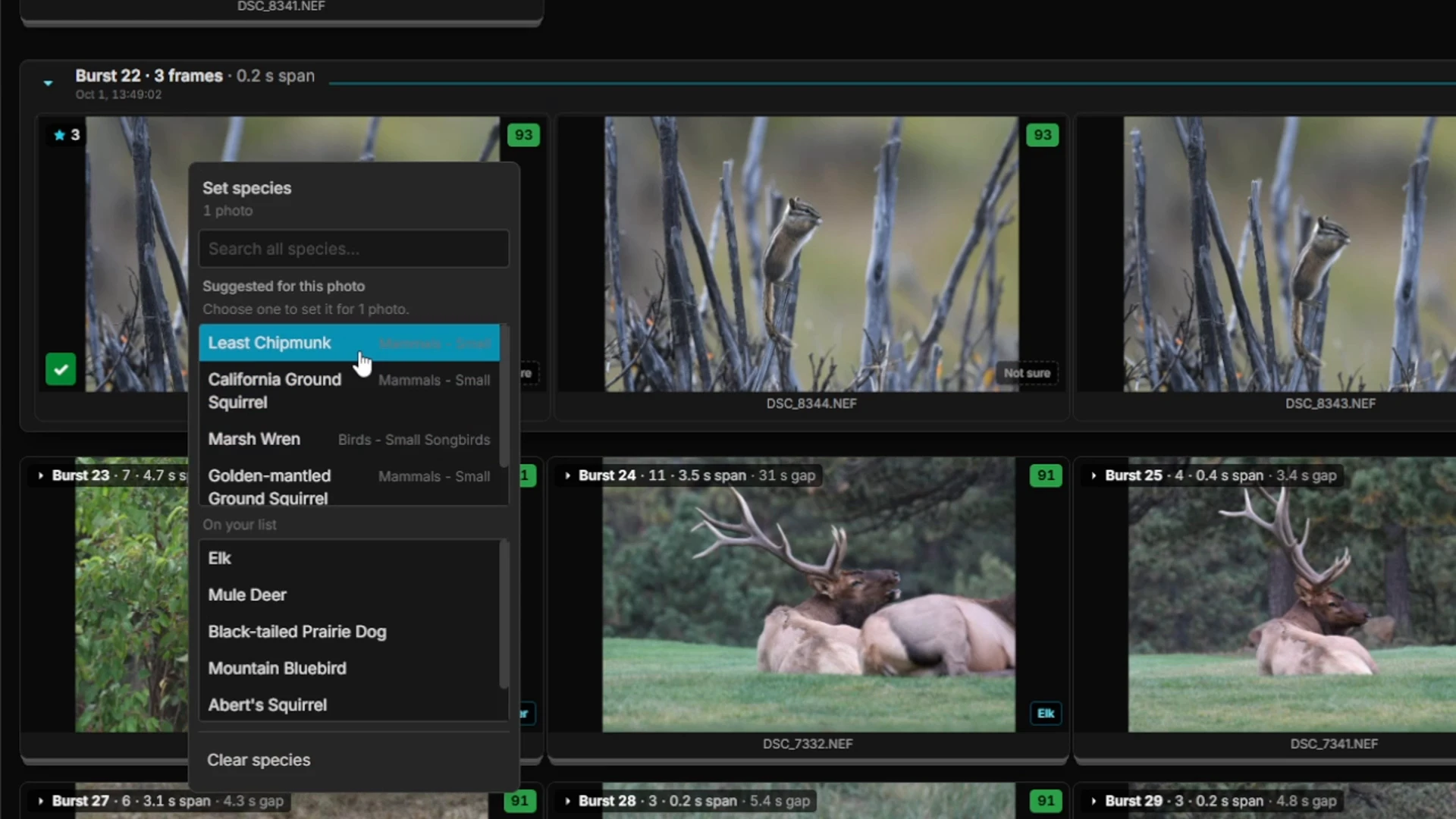The height and width of the screenshot is (819, 1456).
Task: Open the DSC_7332.NEF elk thumbnail
Action: click(808, 595)
